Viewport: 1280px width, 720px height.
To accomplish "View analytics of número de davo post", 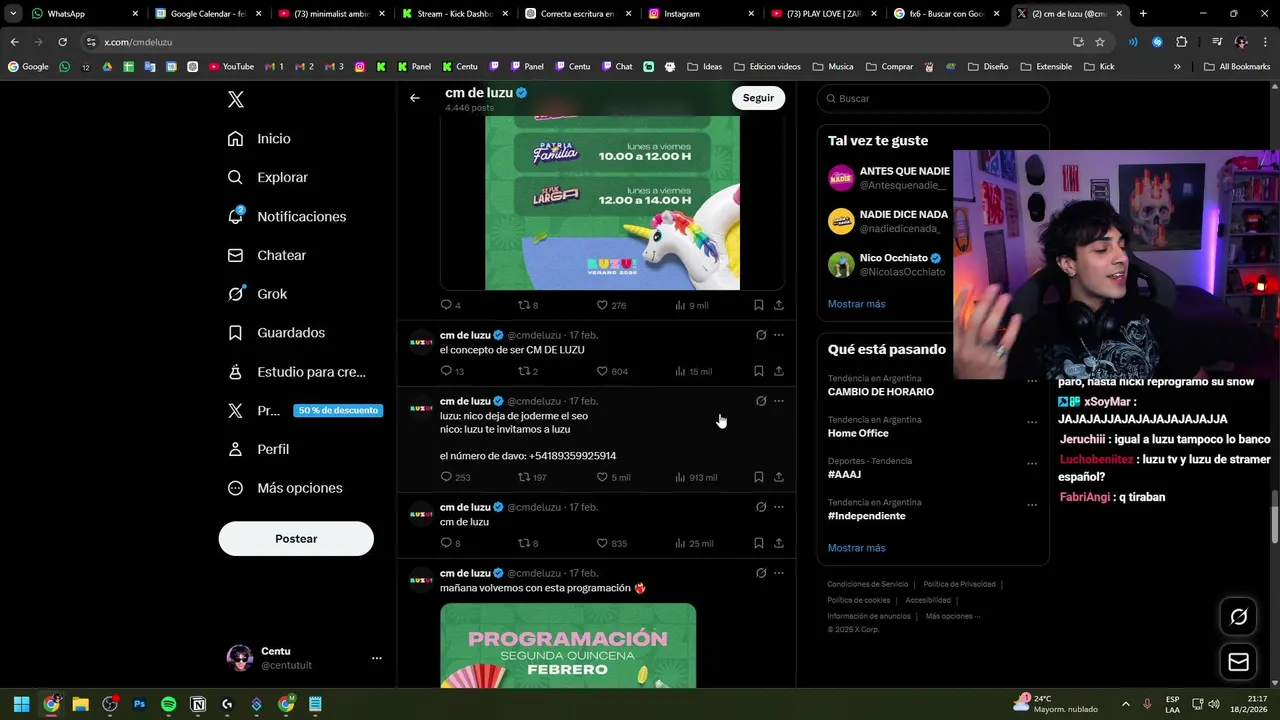I will point(696,477).
